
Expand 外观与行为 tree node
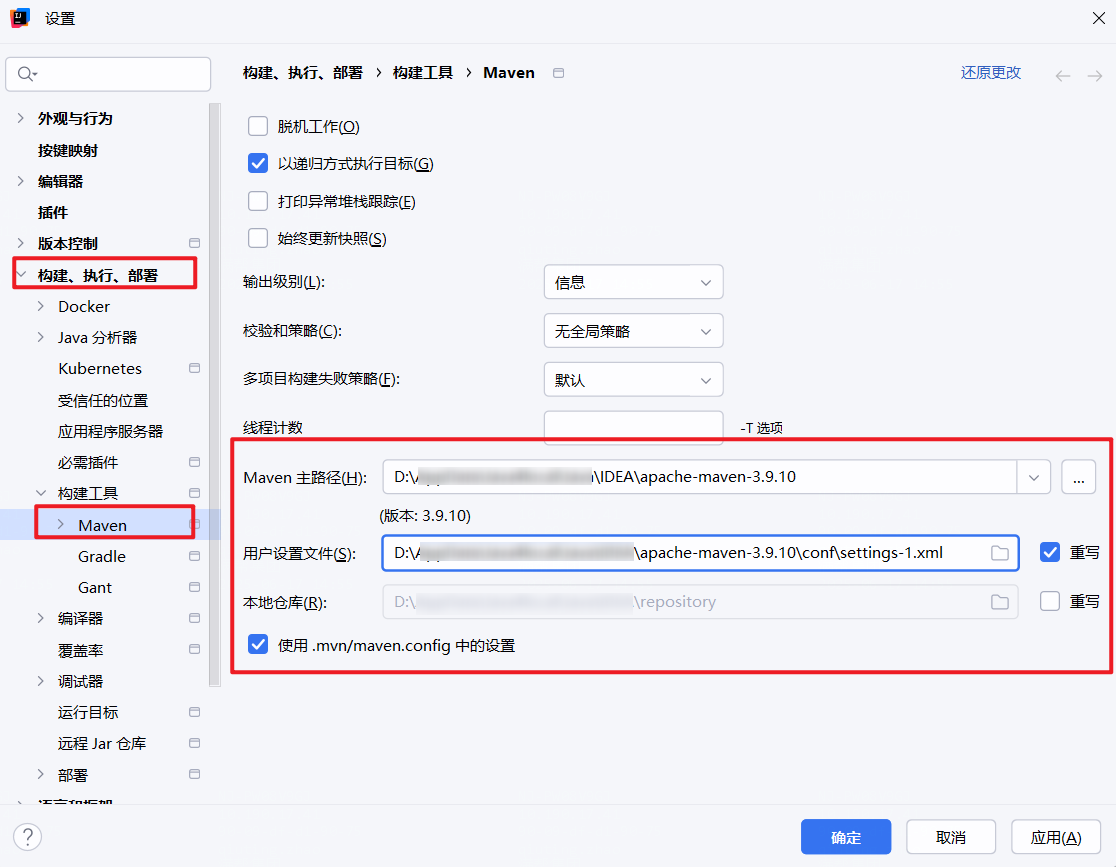click(21, 118)
